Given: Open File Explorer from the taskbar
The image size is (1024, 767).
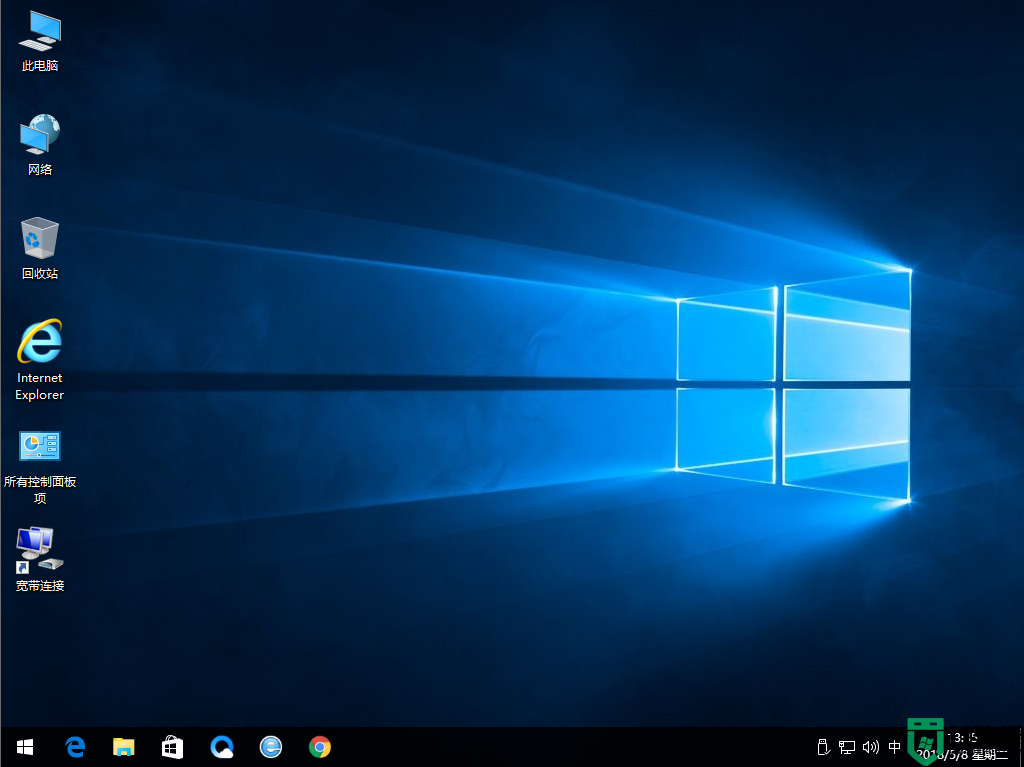Looking at the screenshot, I should (x=124, y=747).
